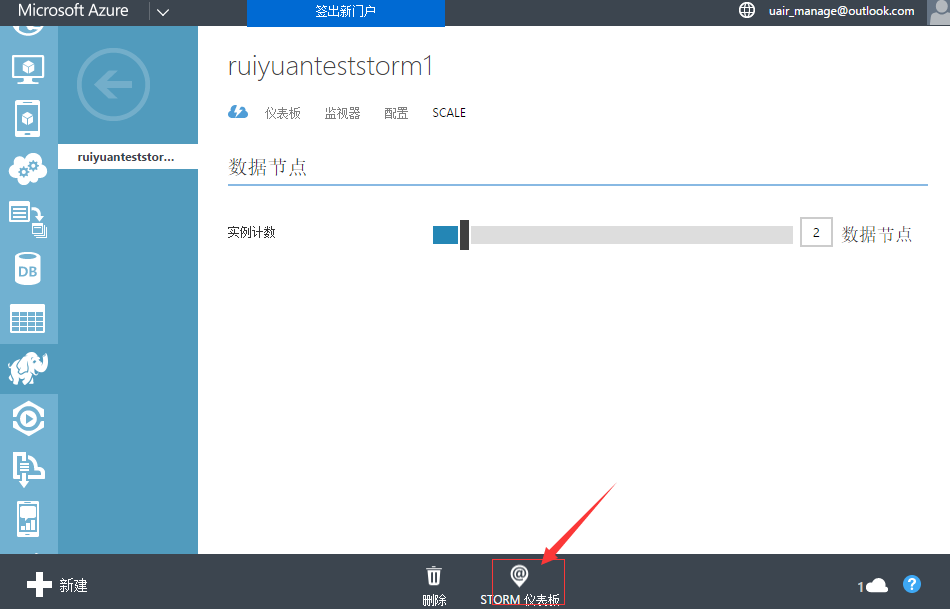Image resolution: width=950 pixels, height=609 pixels.
Task: Switch to the 配置 tab
Action: tap(396, 113)
